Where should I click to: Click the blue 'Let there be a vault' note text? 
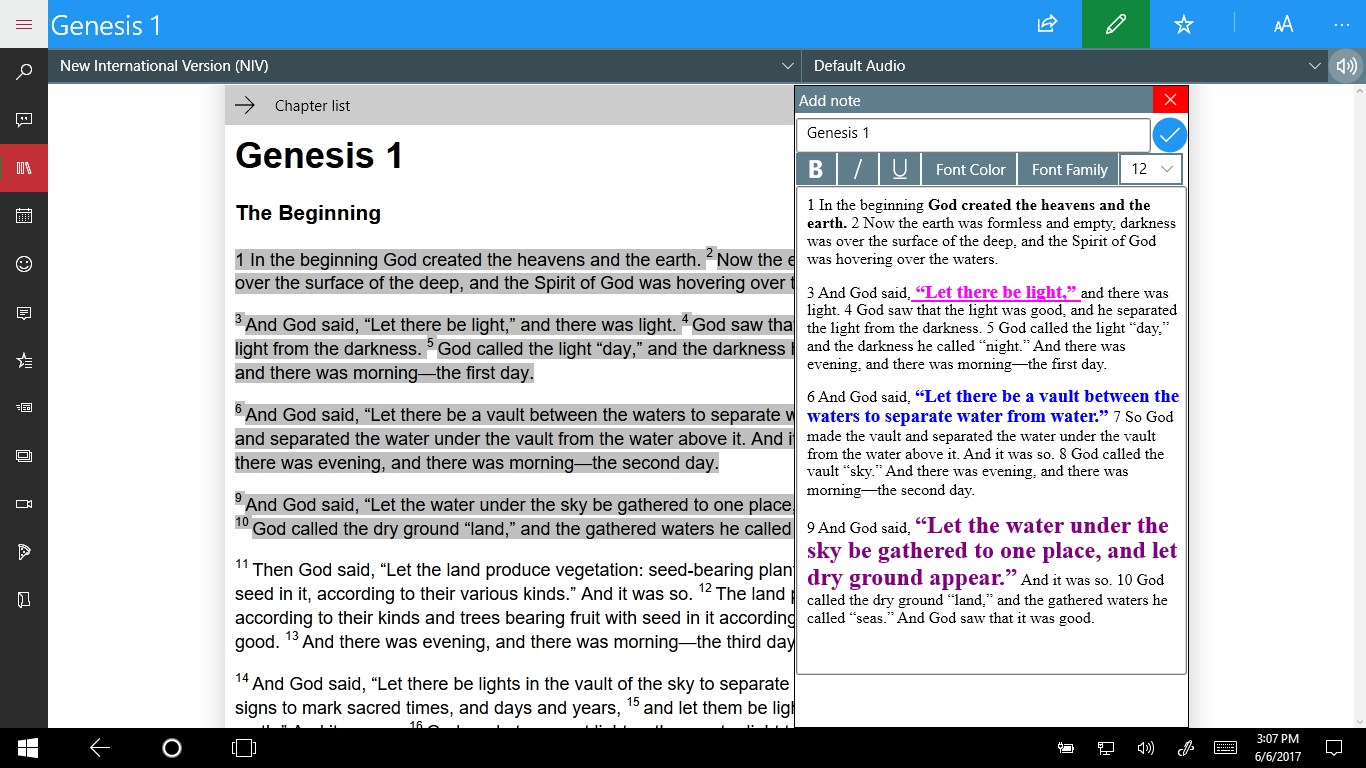click(x=993, y=406)
